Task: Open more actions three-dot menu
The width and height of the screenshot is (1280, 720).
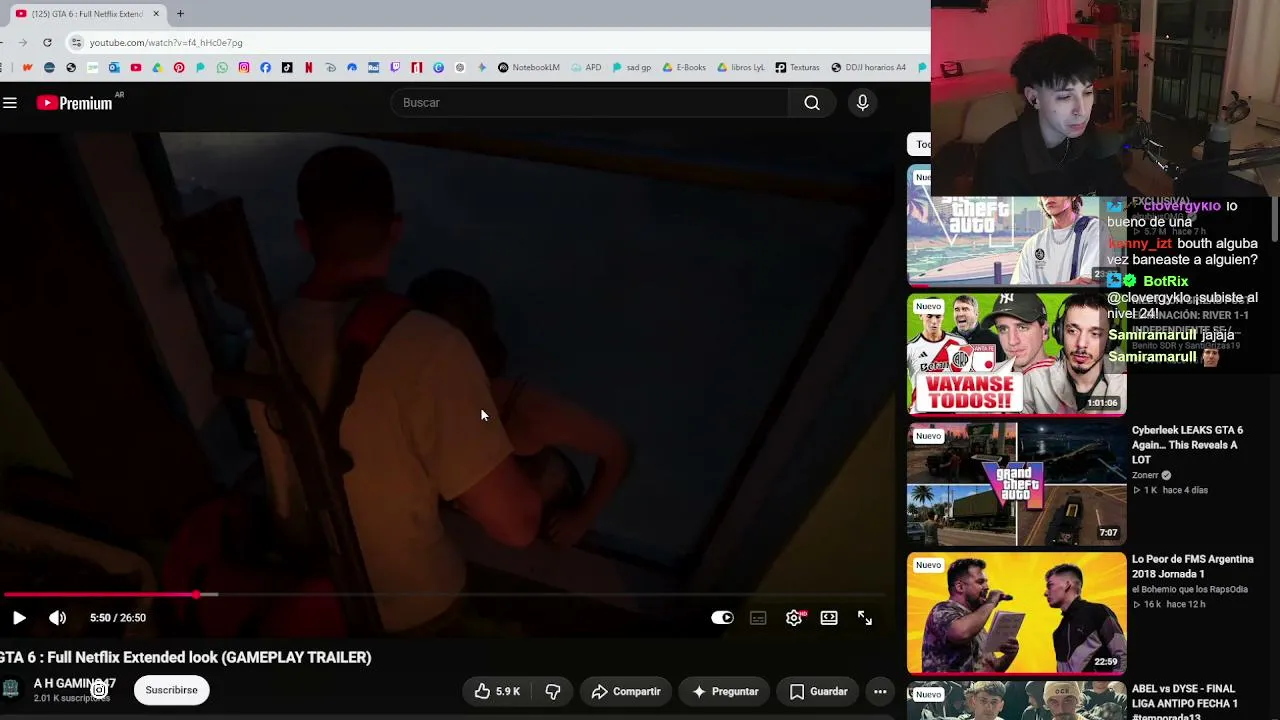Action: coord(880,691)
